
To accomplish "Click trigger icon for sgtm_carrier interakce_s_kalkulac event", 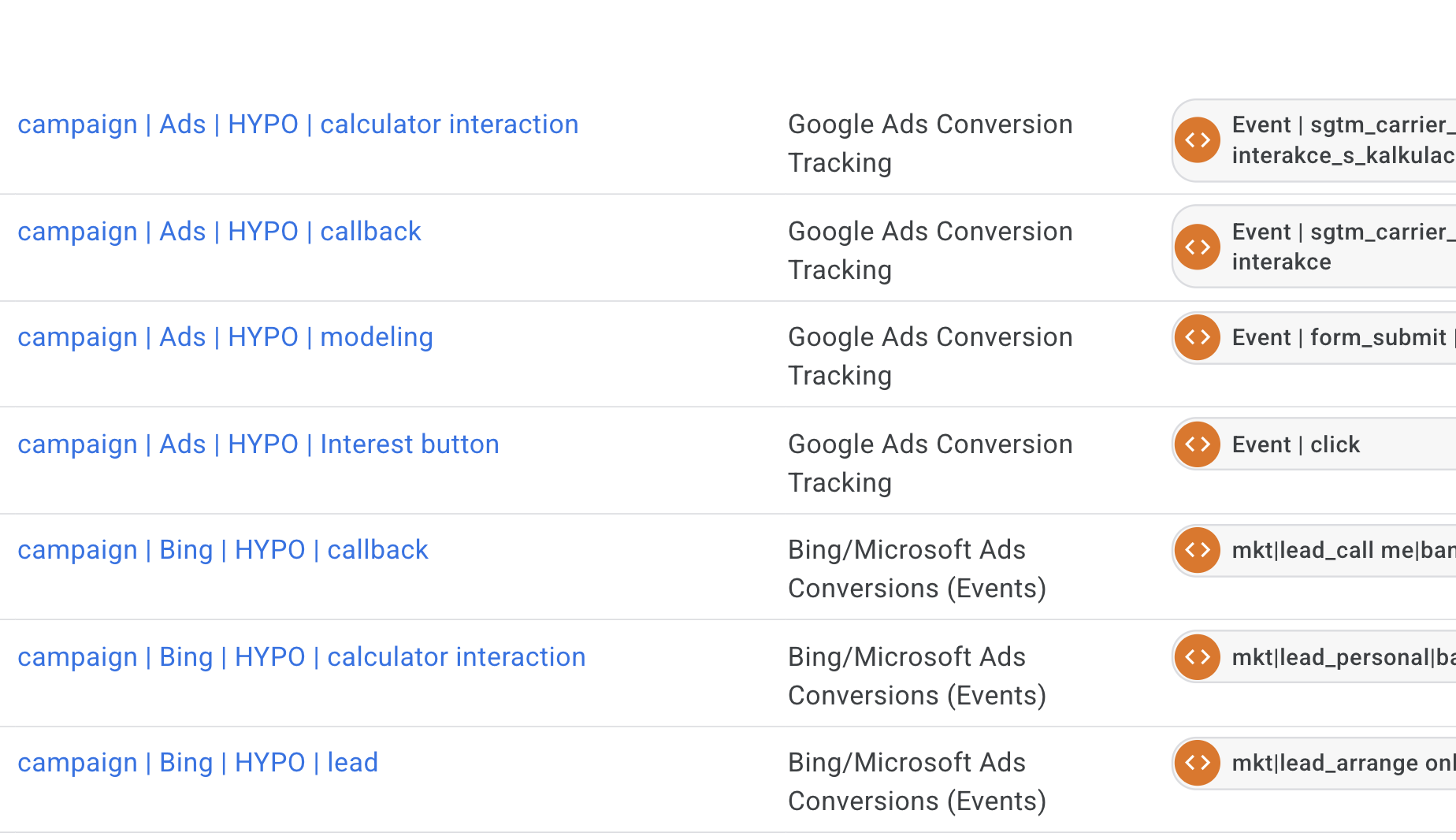I will [1198, 140].
